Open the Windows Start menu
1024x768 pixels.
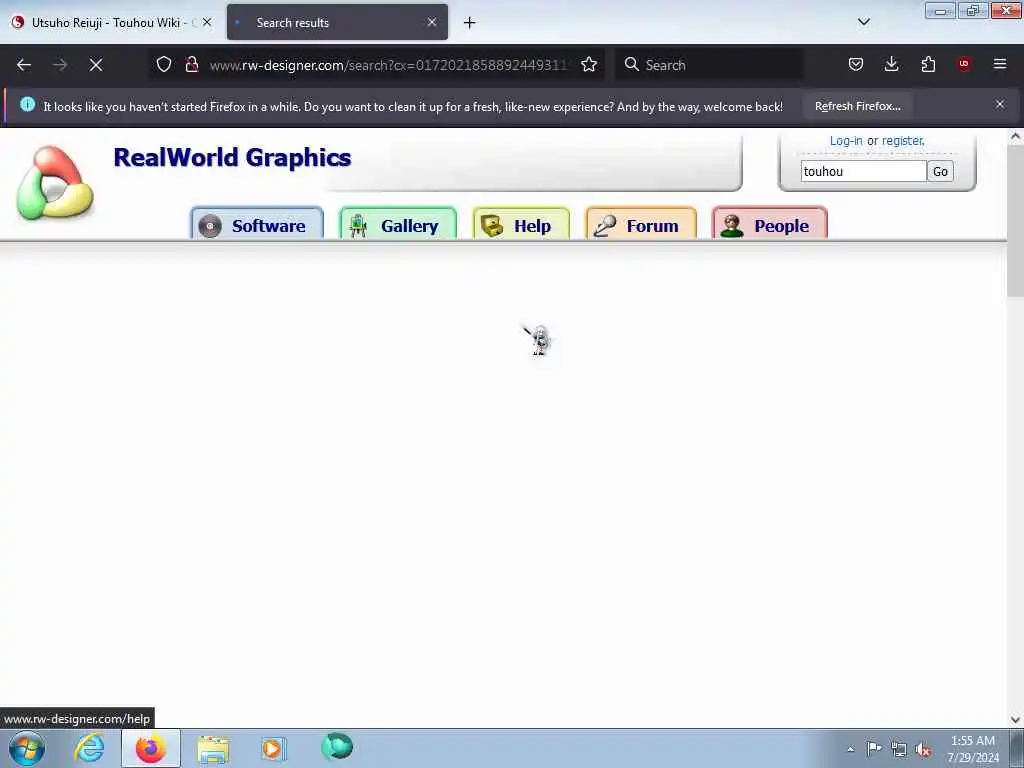(x=27, y=748)
